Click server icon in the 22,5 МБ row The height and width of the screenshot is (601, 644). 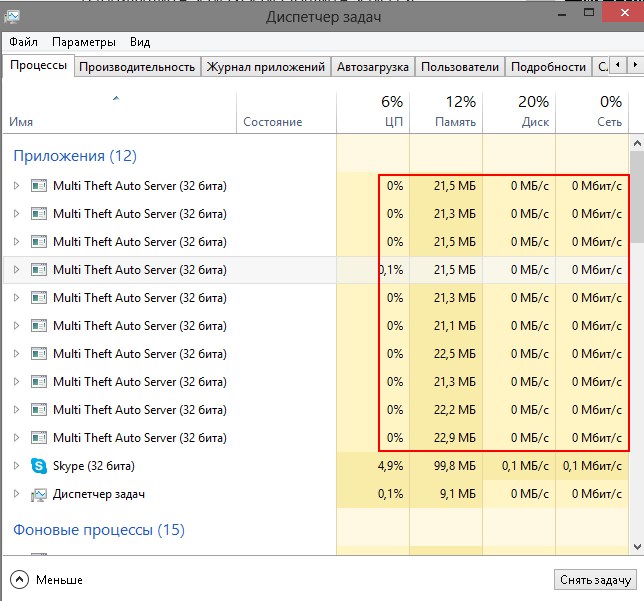(x=39, y=354)
